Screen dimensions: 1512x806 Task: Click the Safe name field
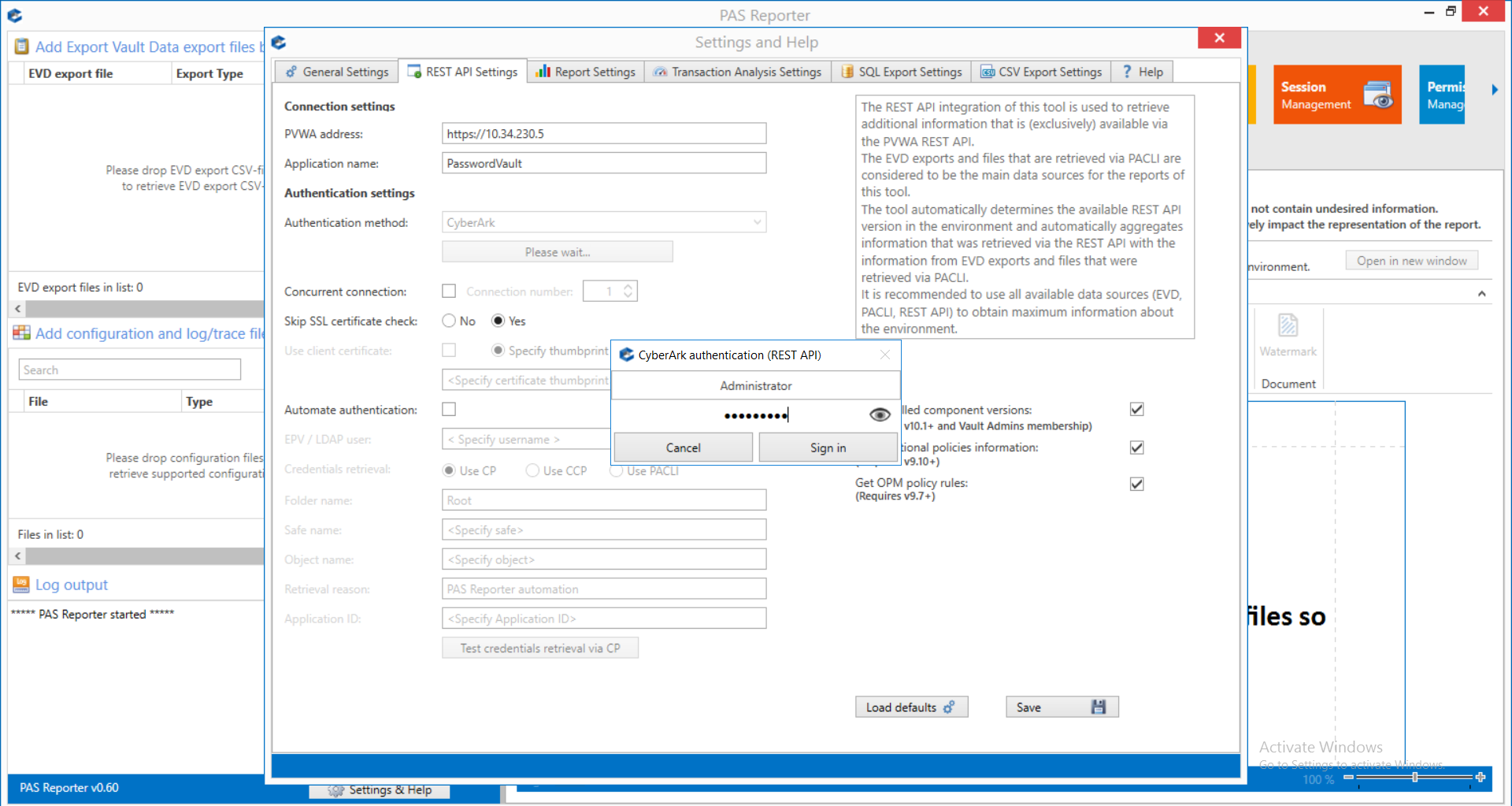click(x=604, y=529)
